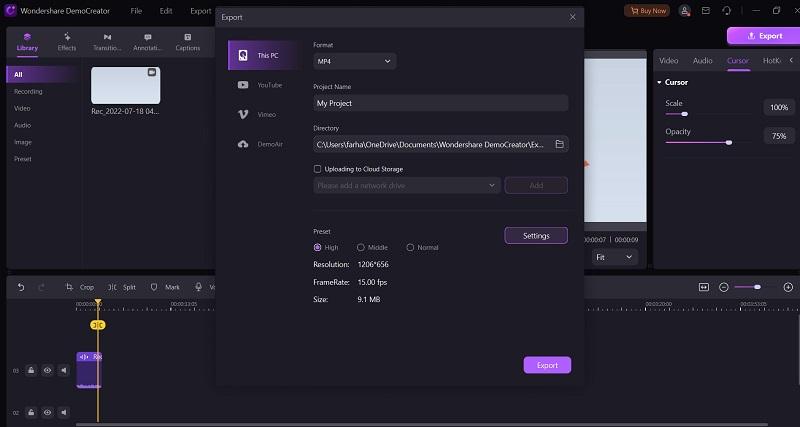Mute track 03 audio
The image size is (800, 427).
click(63, 370)
